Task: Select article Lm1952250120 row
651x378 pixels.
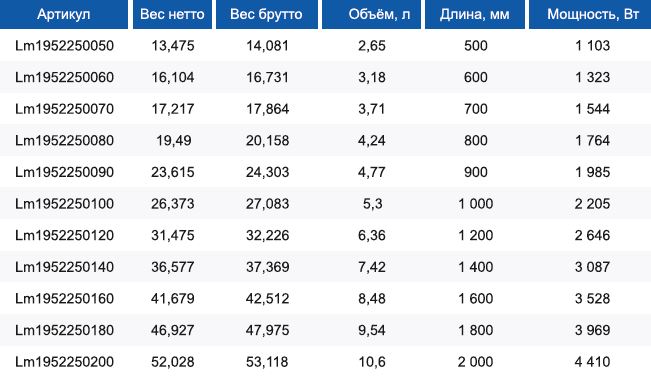Action: coord(326,235)
